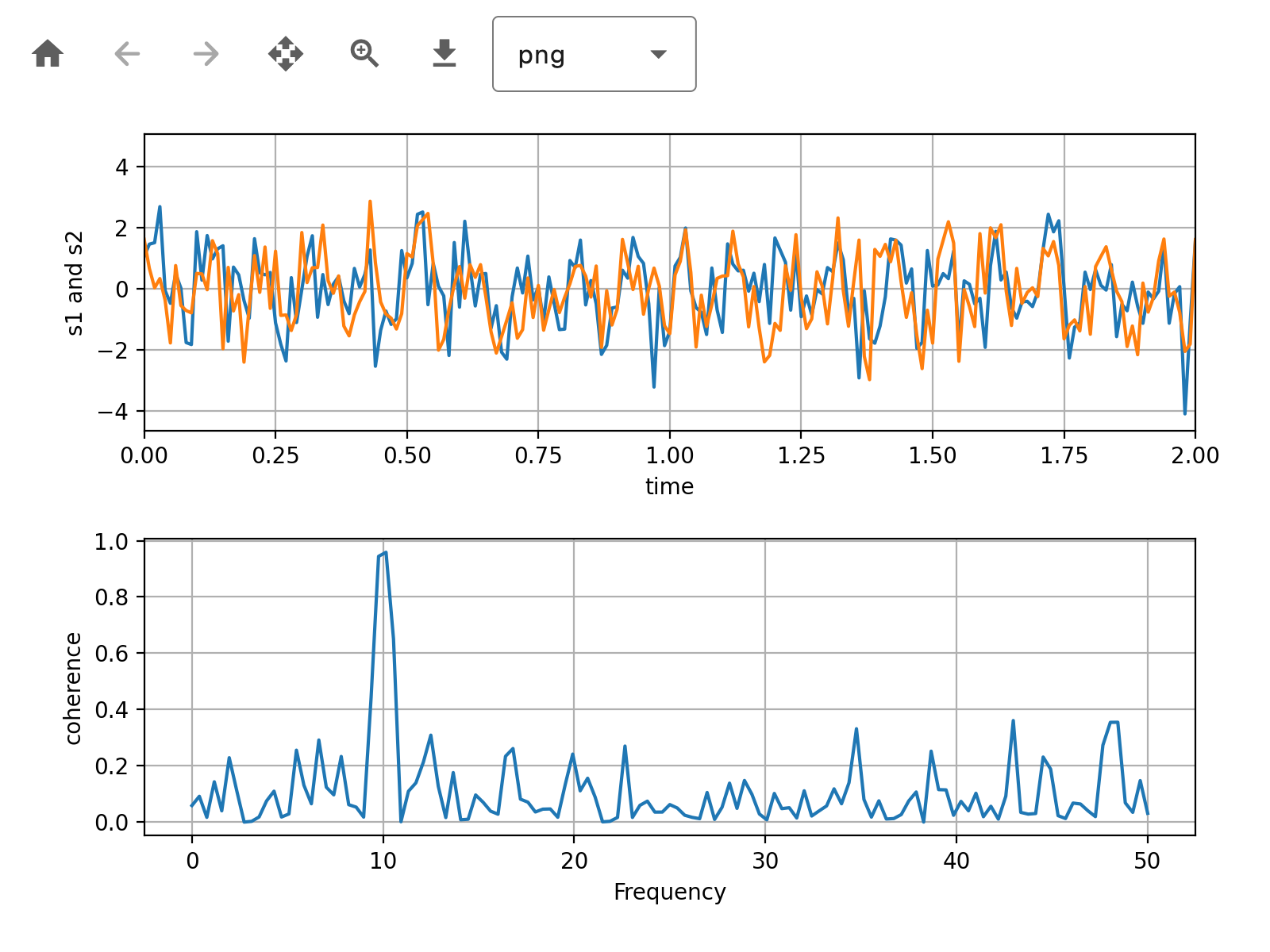Click the 'coherence' y-axis label
The height and width of the screenshot is (952, 1270).
[73, 689]
